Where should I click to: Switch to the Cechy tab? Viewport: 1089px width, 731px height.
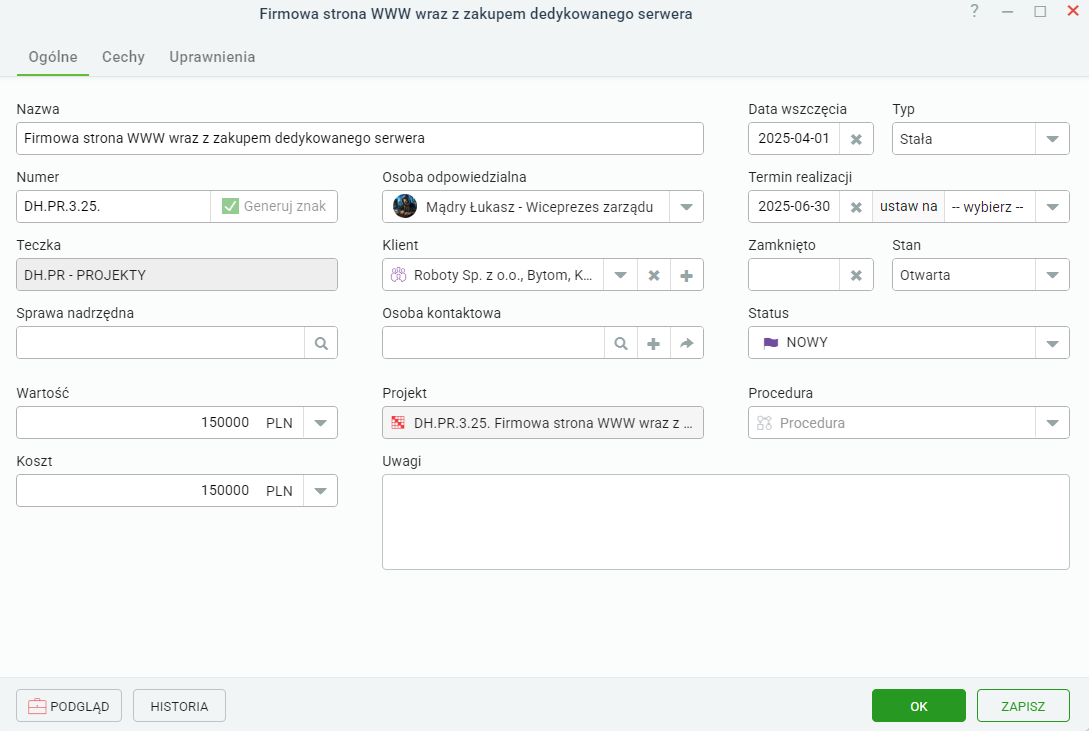pyautogui.click(x=124, y=57)
